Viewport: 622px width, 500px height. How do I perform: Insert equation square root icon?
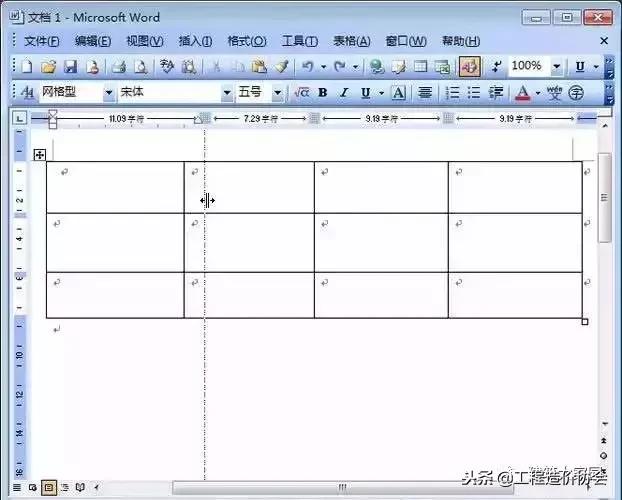click(301, 93)
